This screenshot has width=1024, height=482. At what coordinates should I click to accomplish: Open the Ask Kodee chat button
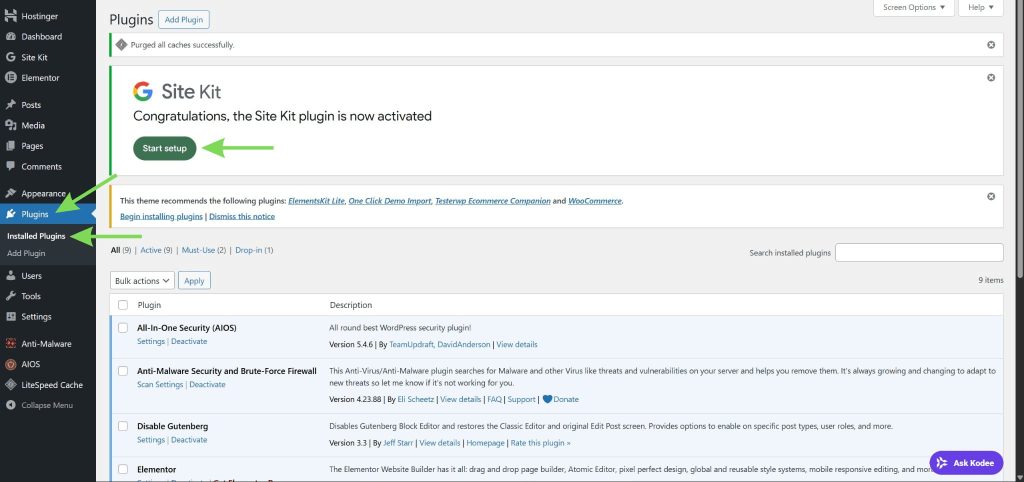tap(966, 463)
